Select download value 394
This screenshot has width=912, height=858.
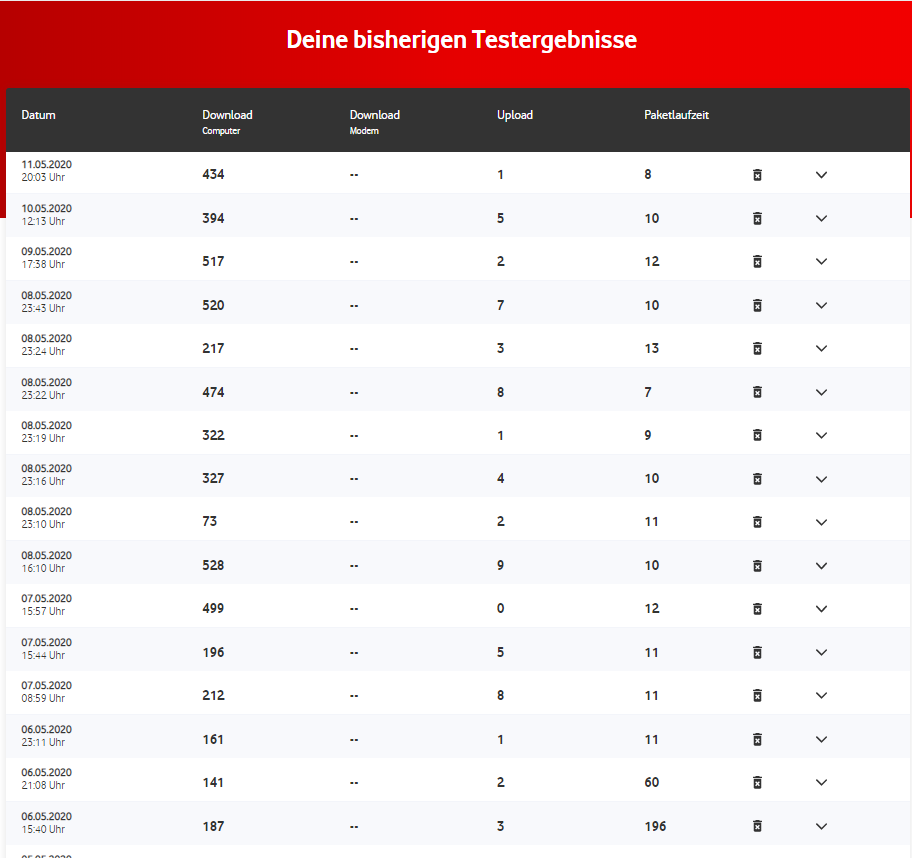(x=213, y=218)
